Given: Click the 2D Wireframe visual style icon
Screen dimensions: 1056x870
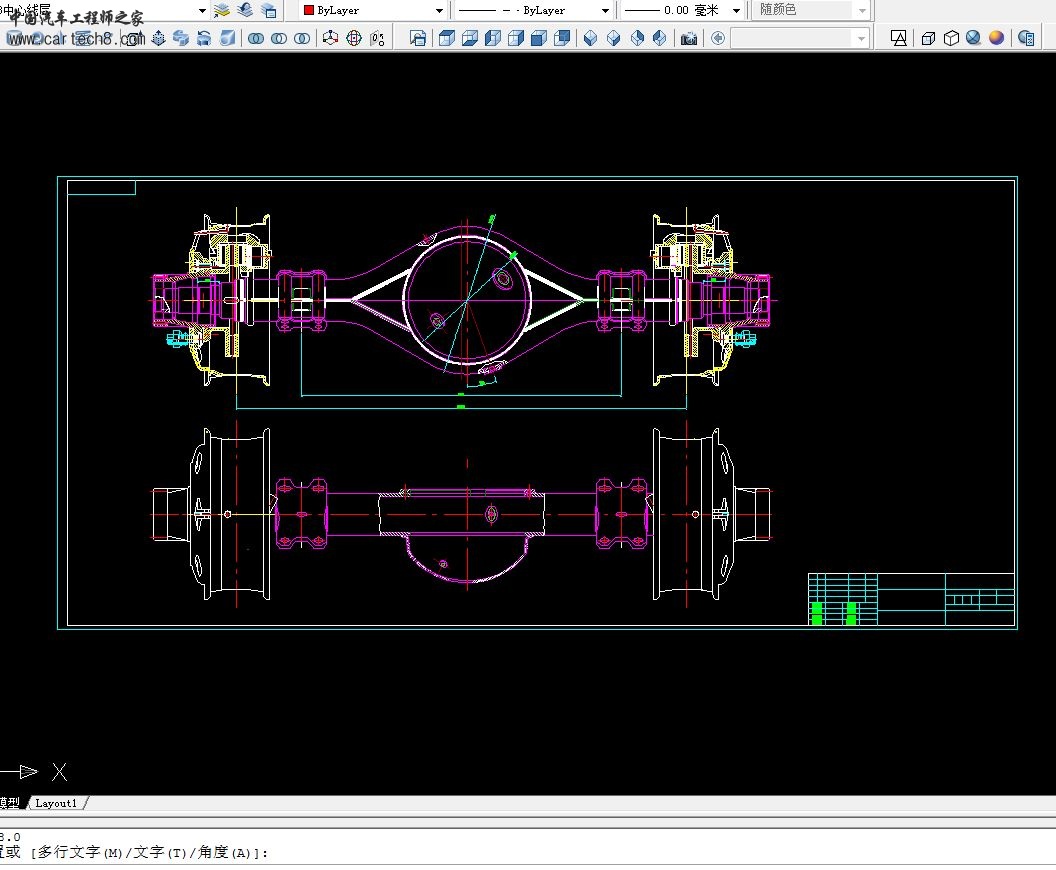Looking at the screenshot, I should pos(899,38).
